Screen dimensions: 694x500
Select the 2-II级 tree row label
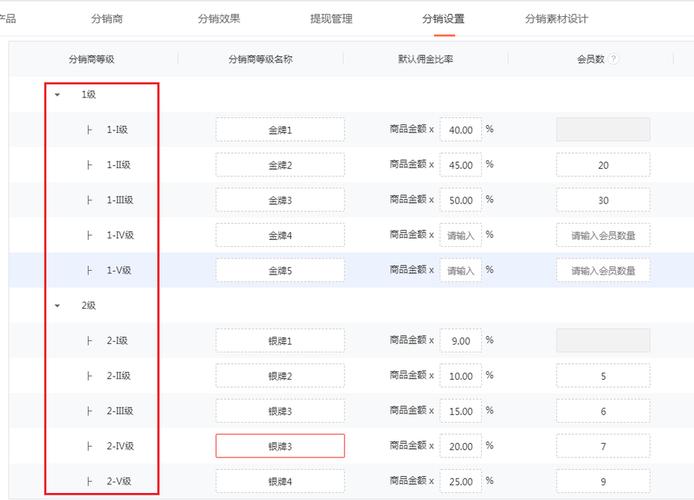point(119,376)
